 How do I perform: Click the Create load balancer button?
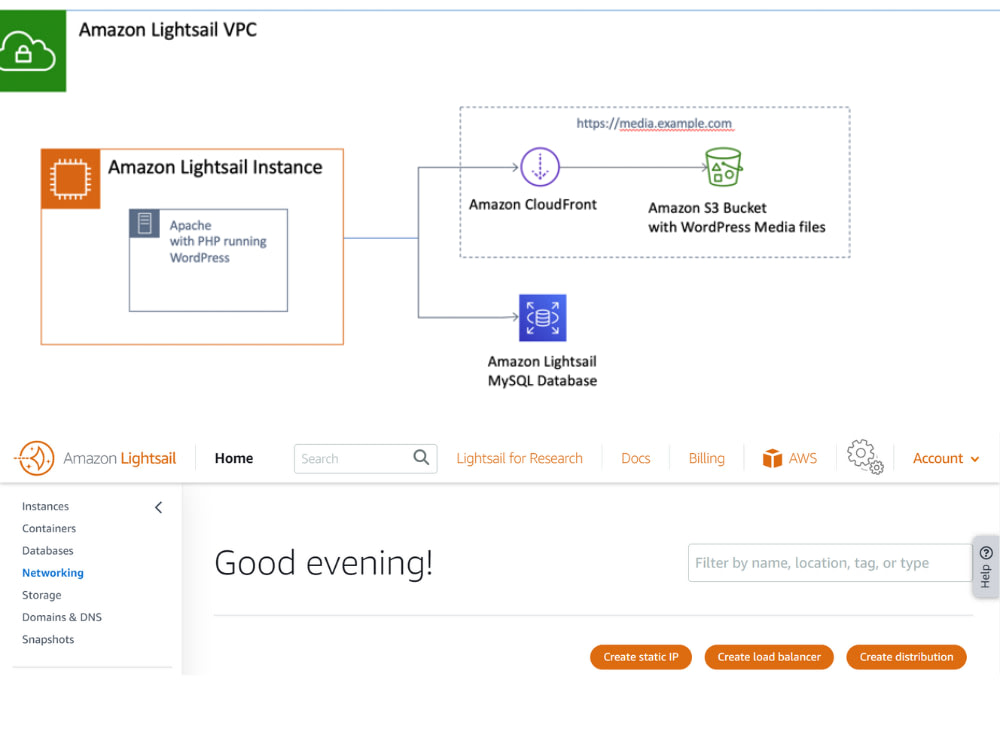coord(768,657)
